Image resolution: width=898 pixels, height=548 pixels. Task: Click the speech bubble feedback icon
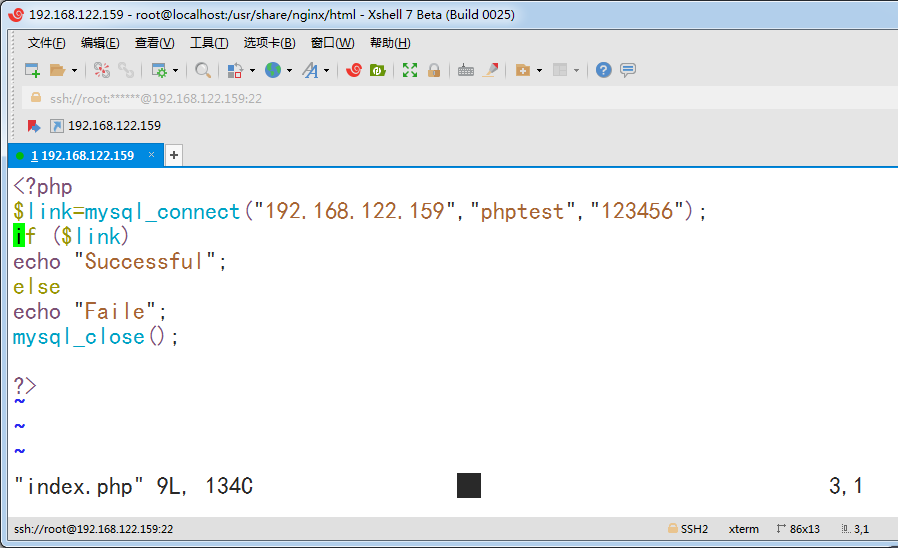click(628, 70)
